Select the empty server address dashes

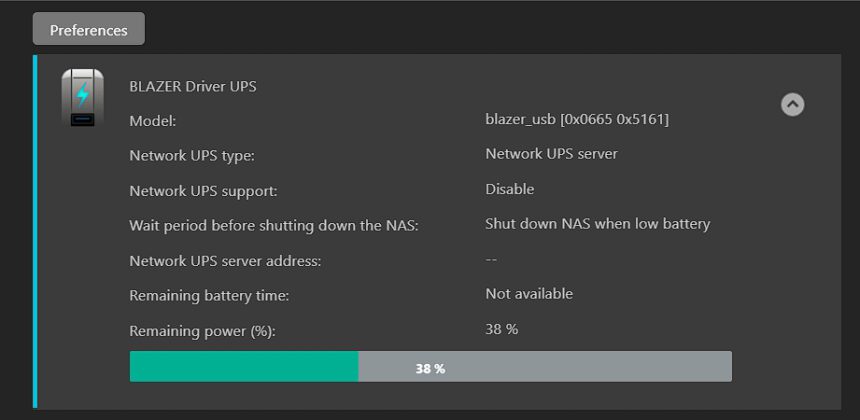pos(491,259)
